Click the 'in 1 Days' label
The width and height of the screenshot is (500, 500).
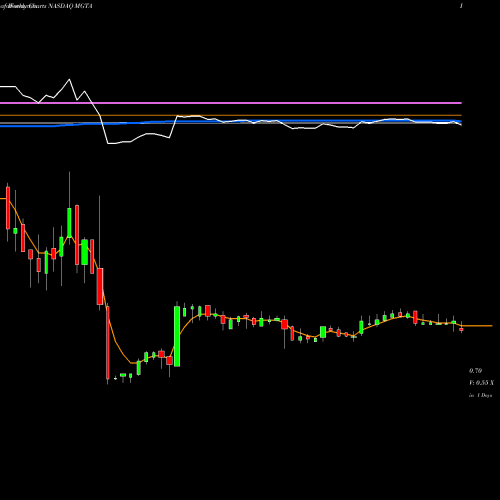480,395
